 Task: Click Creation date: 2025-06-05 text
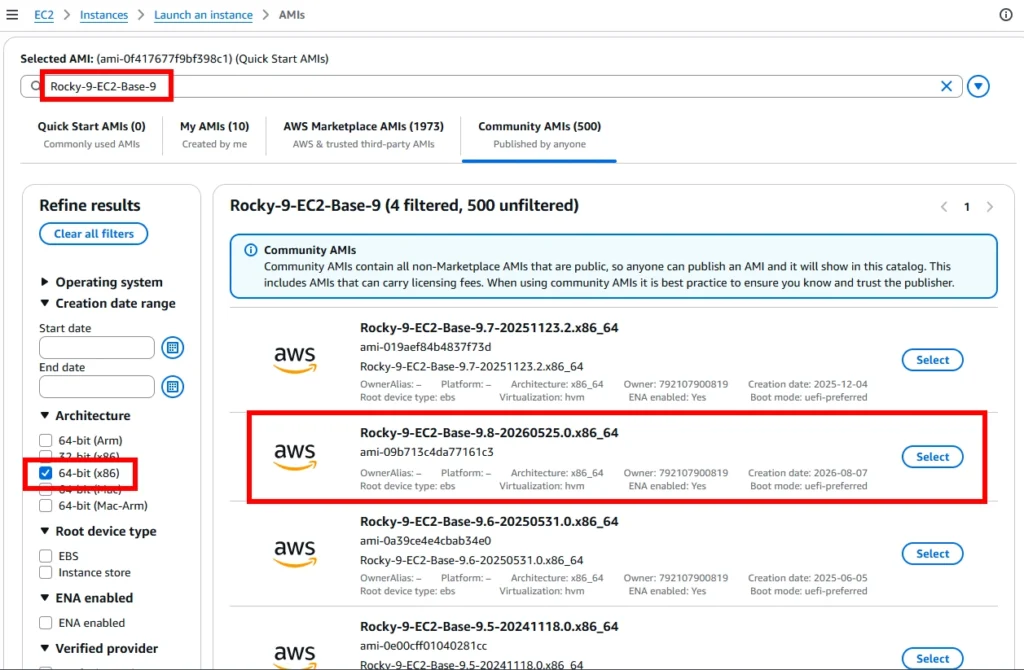(807, 578)
